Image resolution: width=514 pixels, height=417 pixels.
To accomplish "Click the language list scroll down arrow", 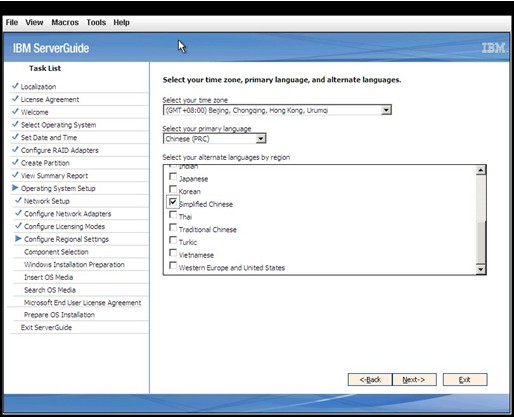I will tap(480, 269).
